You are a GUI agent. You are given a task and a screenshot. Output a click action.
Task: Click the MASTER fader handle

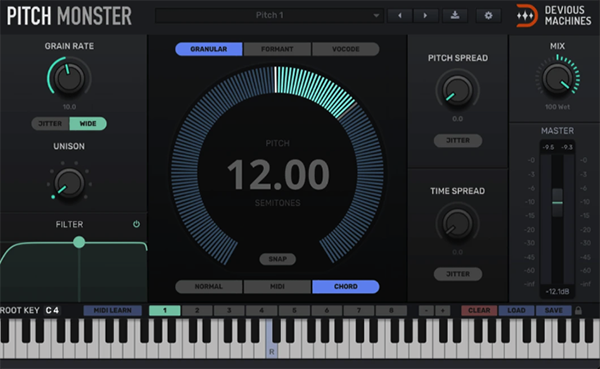(558, 202)
